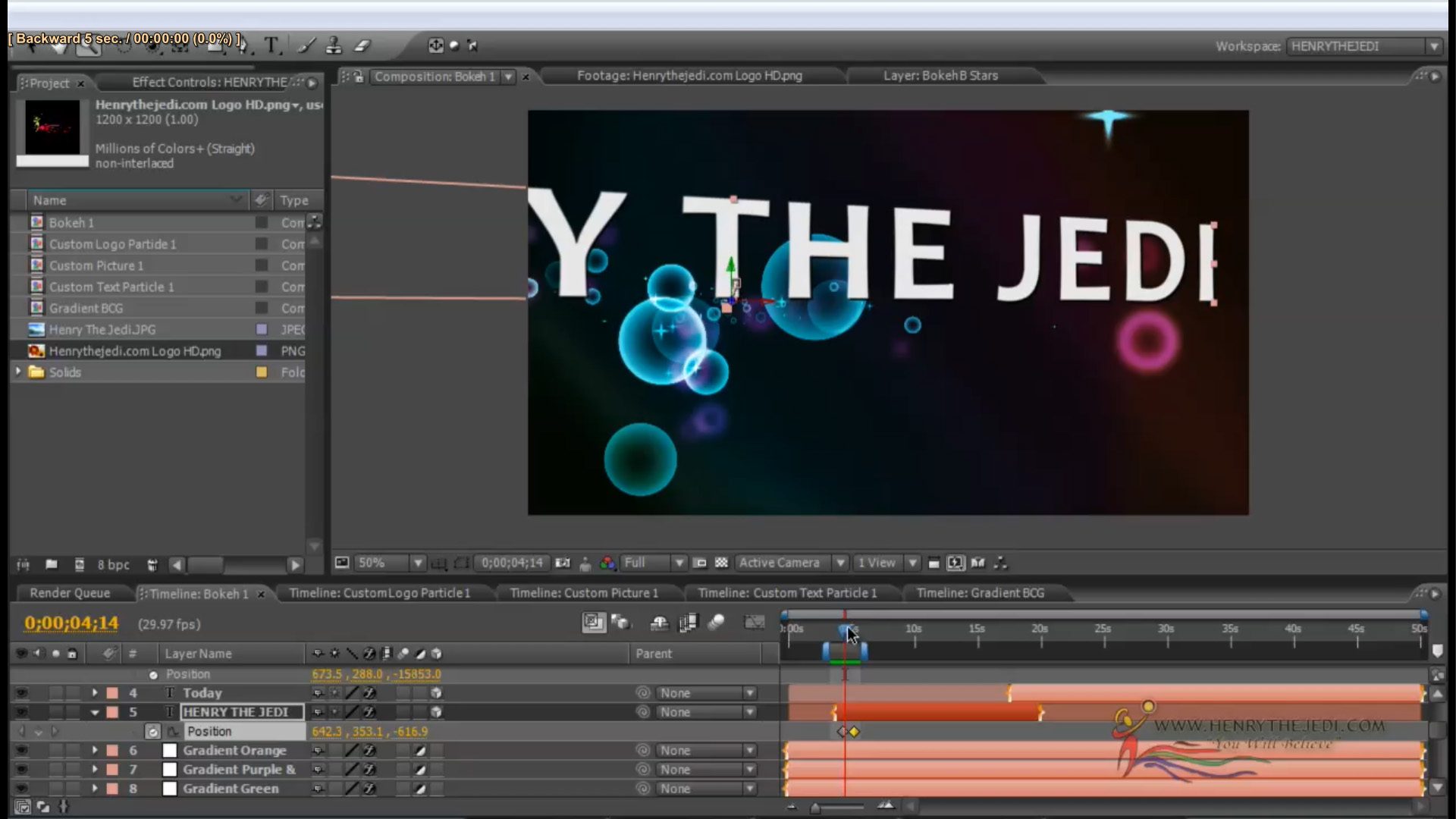1456x819 pixels.
Task: Select the Brush tool in toolbar
Action: coord(306,45)
